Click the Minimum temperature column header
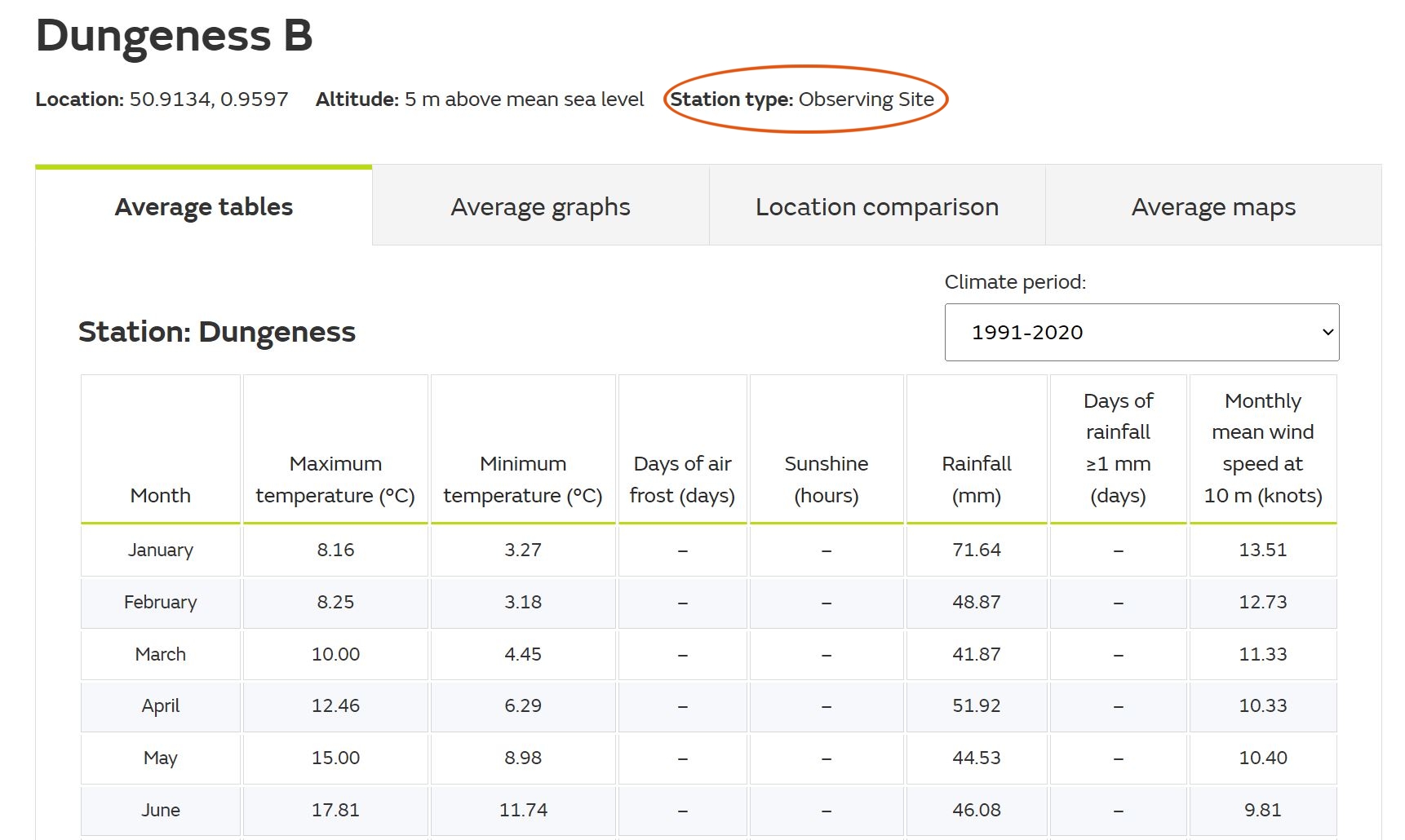The width and height of the screenshot is (1405, 840). (523, 480)
